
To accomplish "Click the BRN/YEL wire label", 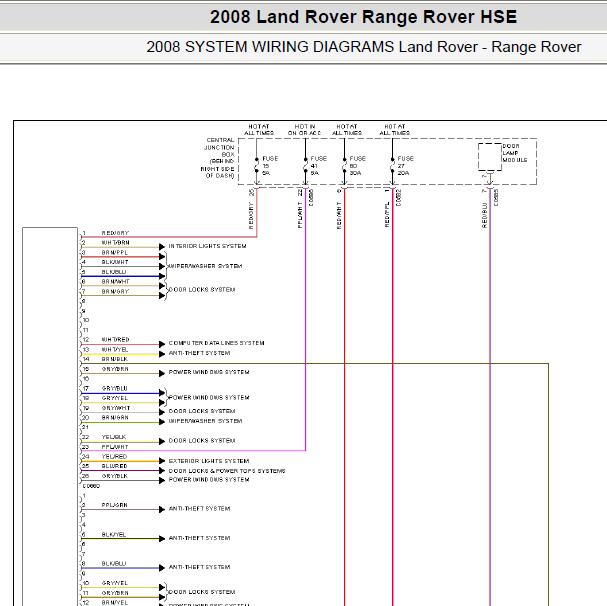I will (x=115, y=603).
